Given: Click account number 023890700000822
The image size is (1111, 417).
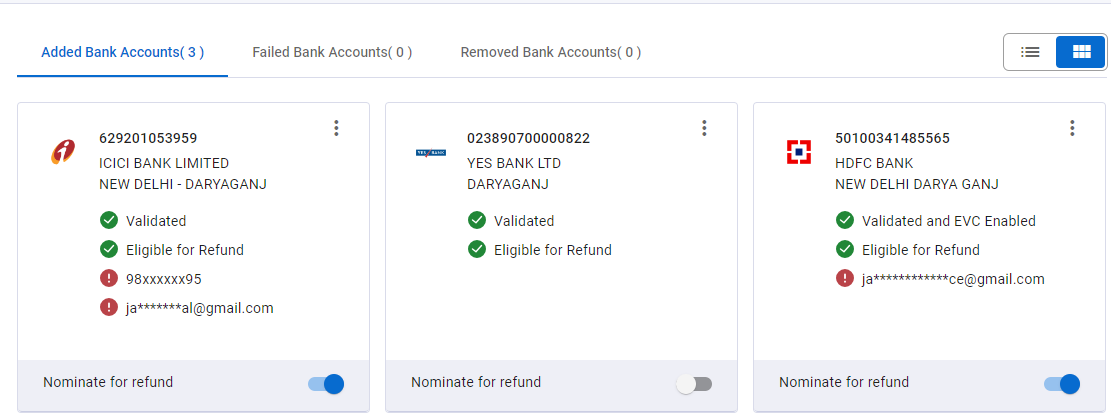Looking at the screenshot, I should coord(529,138).
